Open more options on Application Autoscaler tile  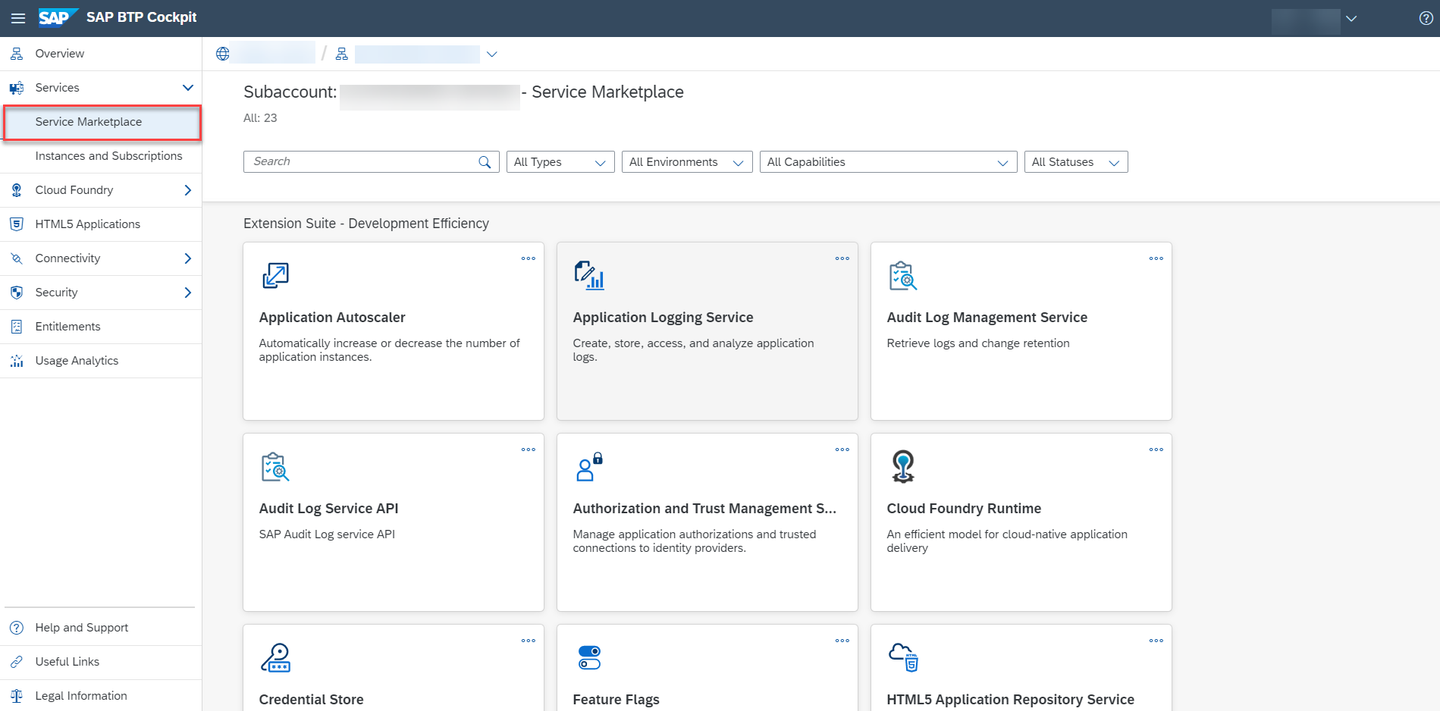point(528,258)
